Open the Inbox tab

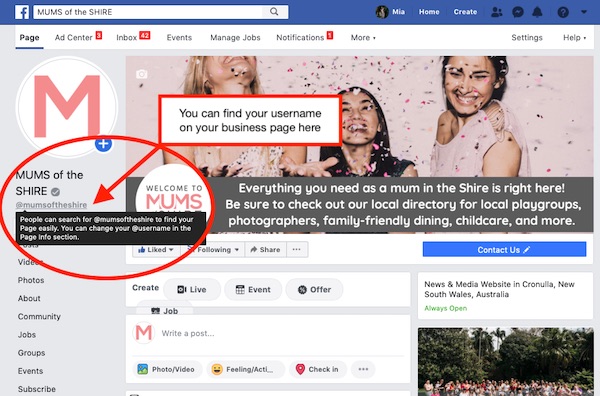pos(133,37)
